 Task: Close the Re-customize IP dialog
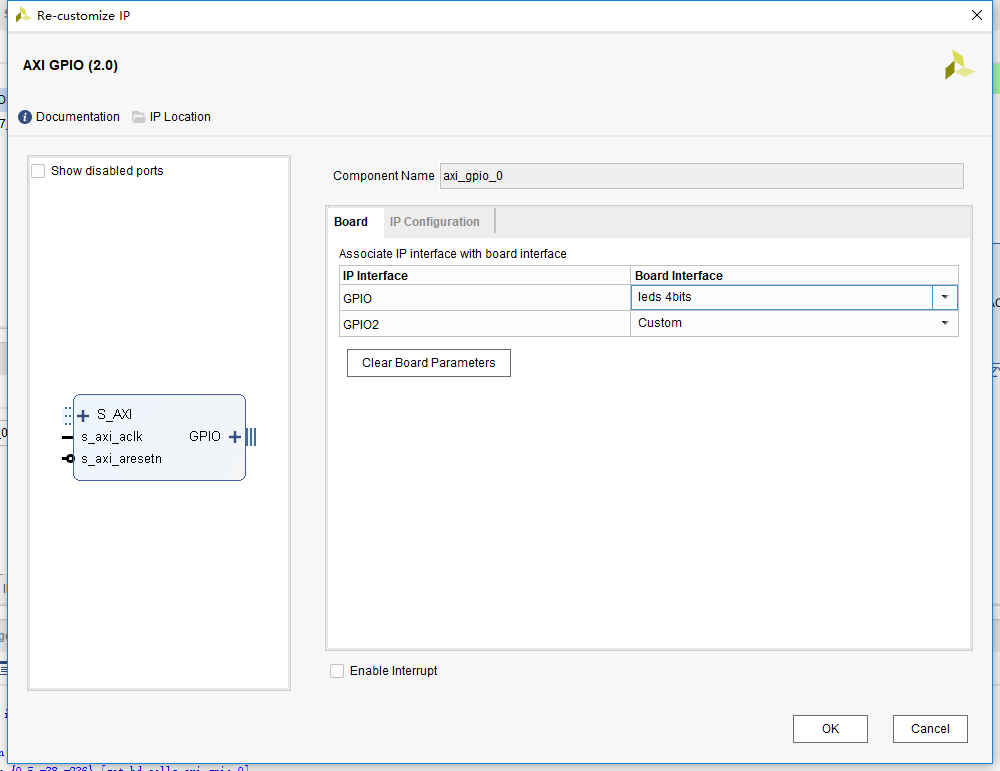click(x=977, y=15)
